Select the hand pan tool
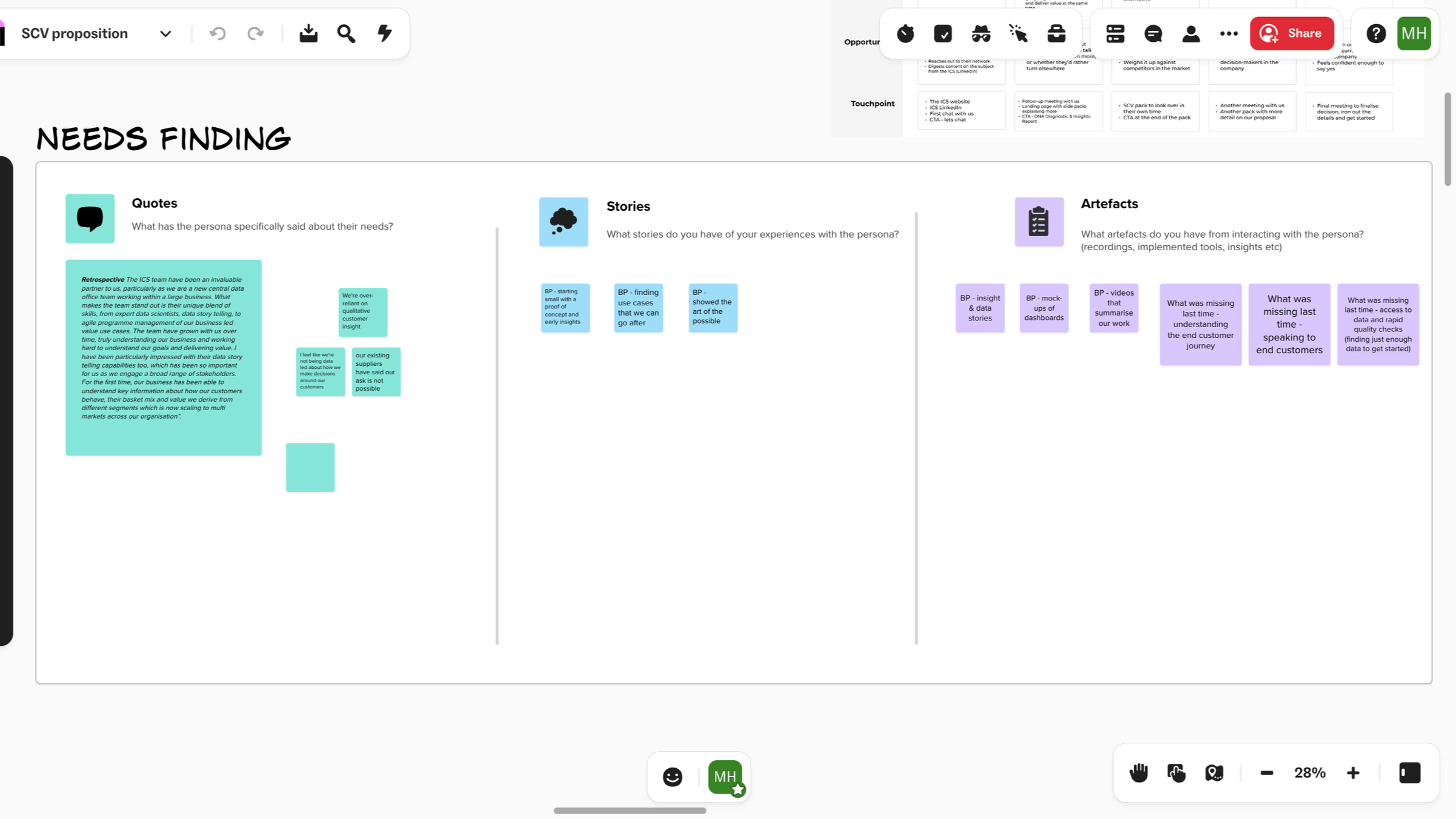The width and height of the screenshot is (1456, 819). [1139, 773]
